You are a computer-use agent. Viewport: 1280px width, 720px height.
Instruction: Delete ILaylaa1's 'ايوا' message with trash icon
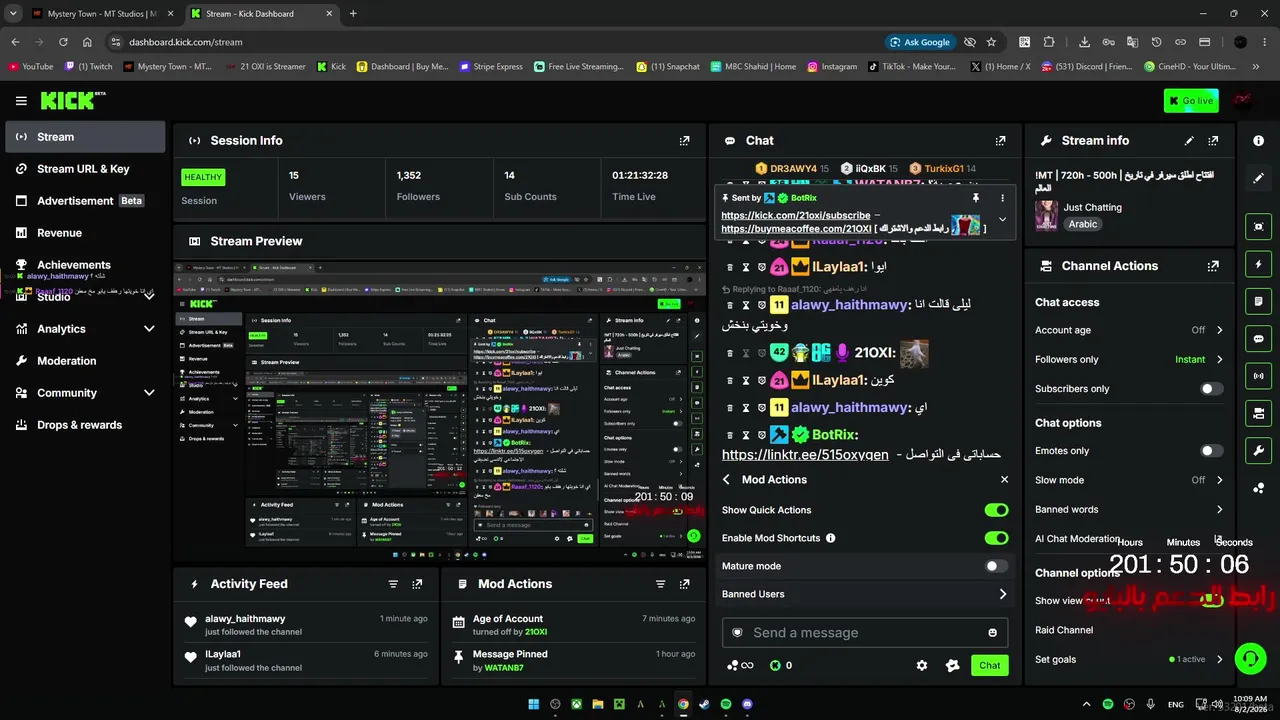pos(730,268)
